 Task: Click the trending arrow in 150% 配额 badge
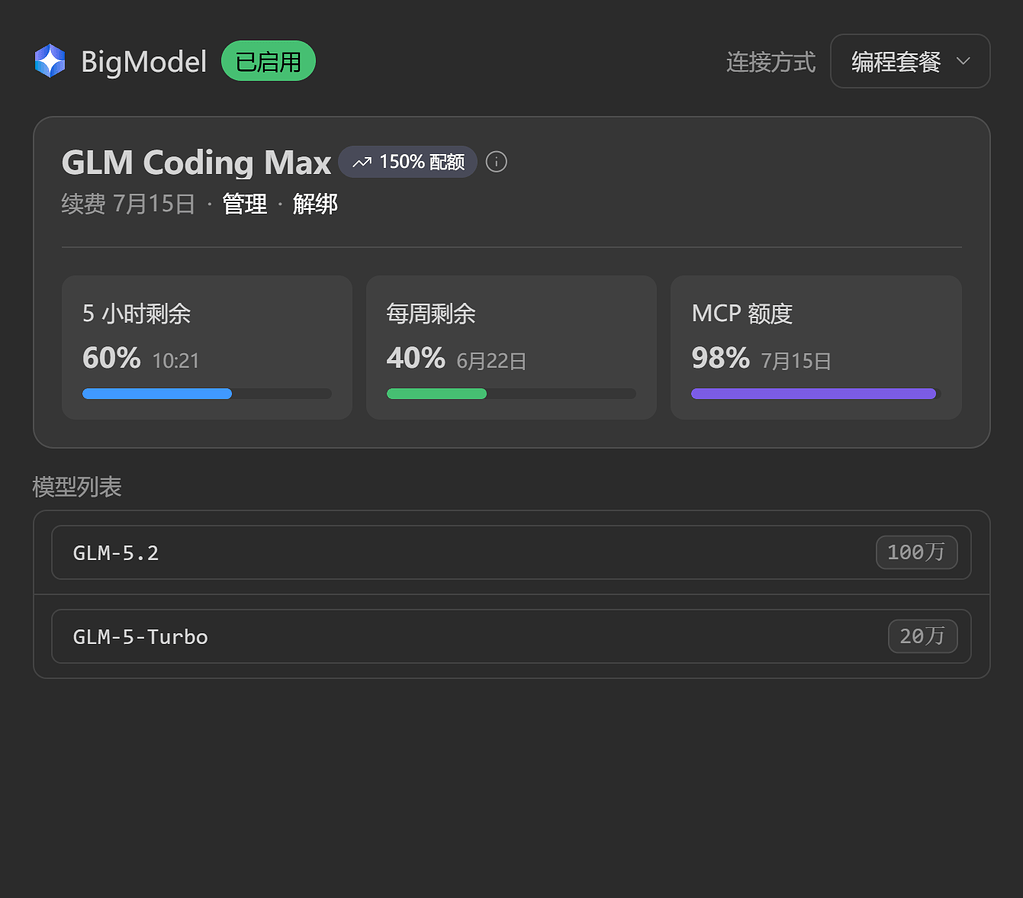362,162
